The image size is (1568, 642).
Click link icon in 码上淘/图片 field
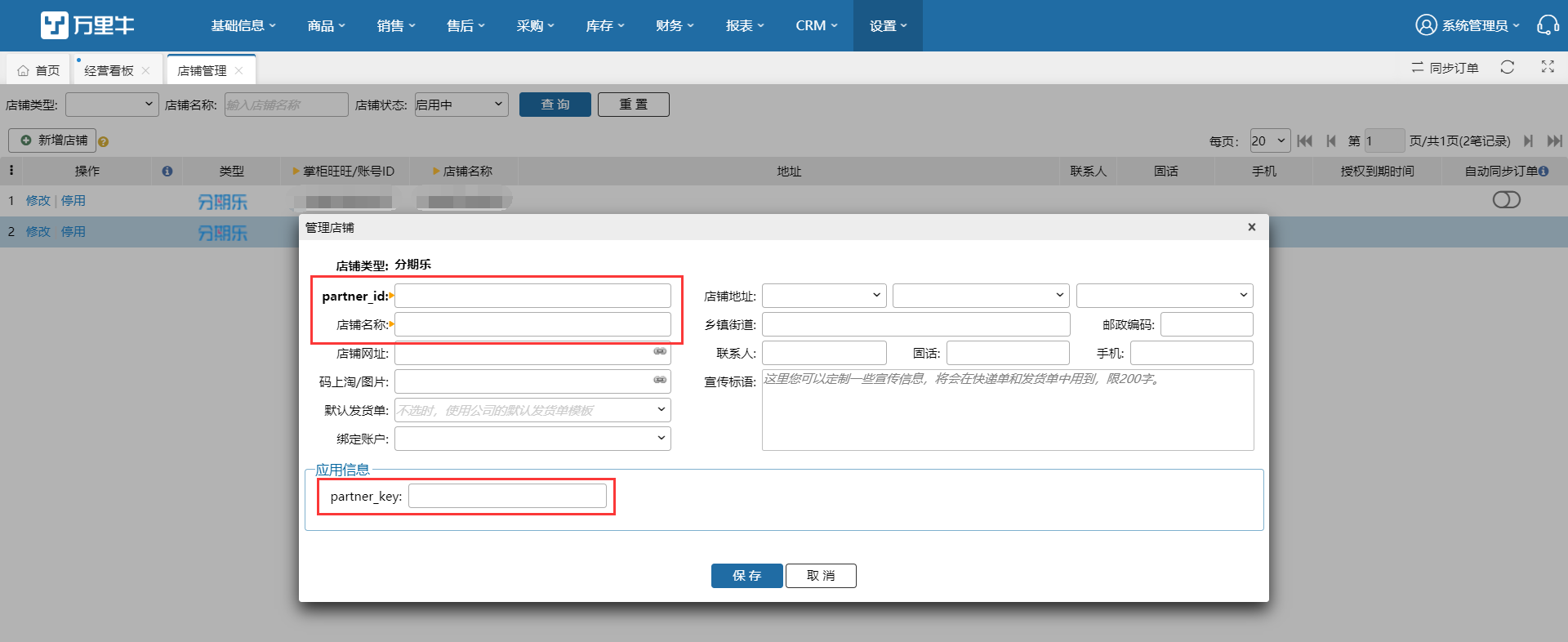660,380
